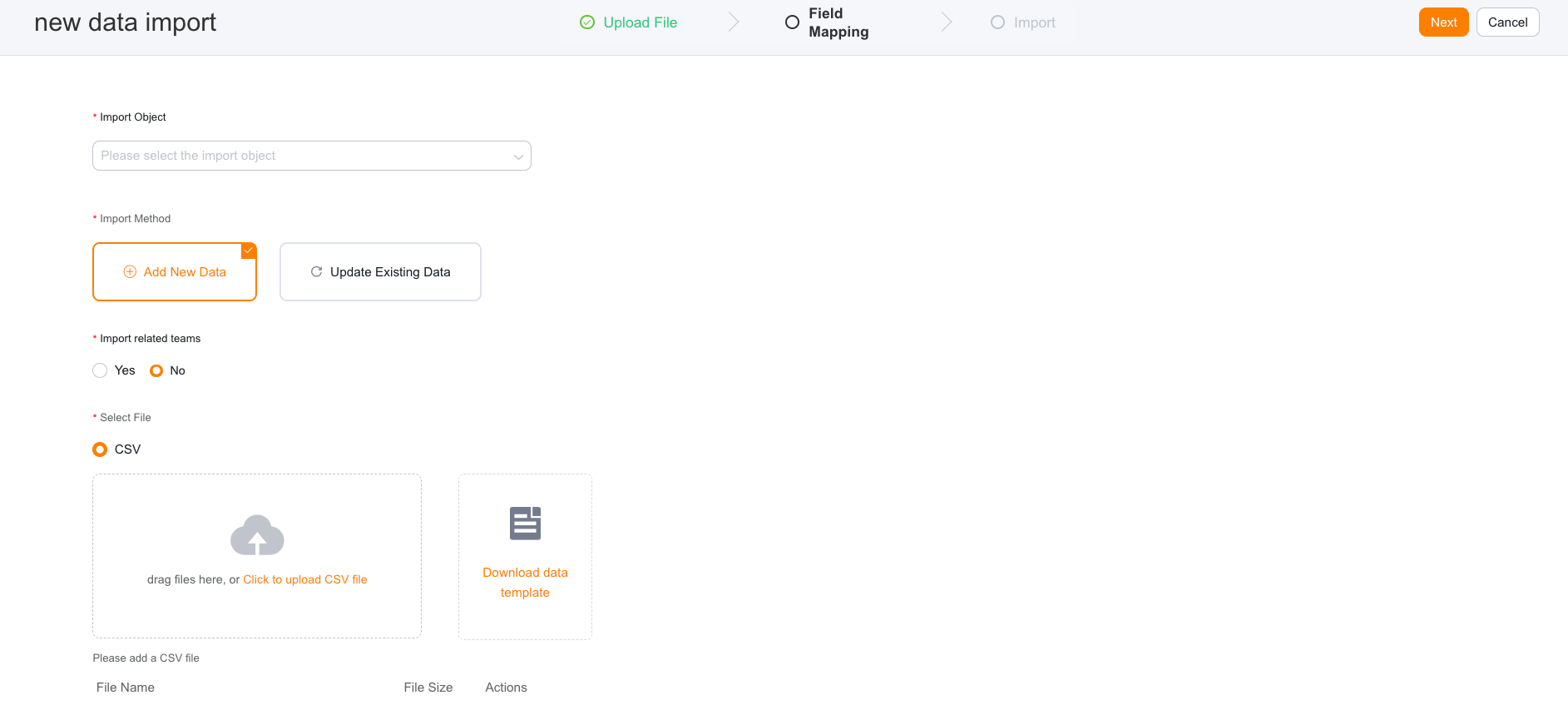Go to the Import step
This screenshot has width=1568, height=720.
(x=1034, y=22)
